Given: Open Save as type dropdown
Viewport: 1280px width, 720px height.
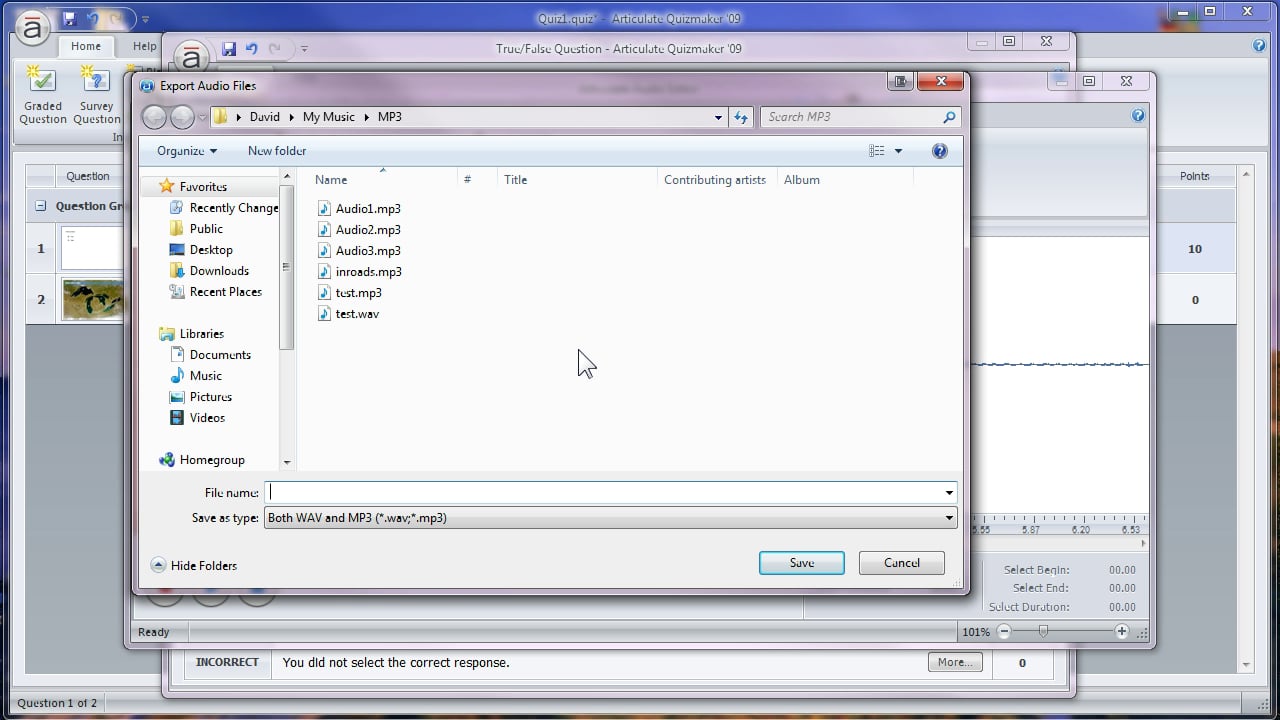Looking at the screenshot, I should click(x=948, y=518).
